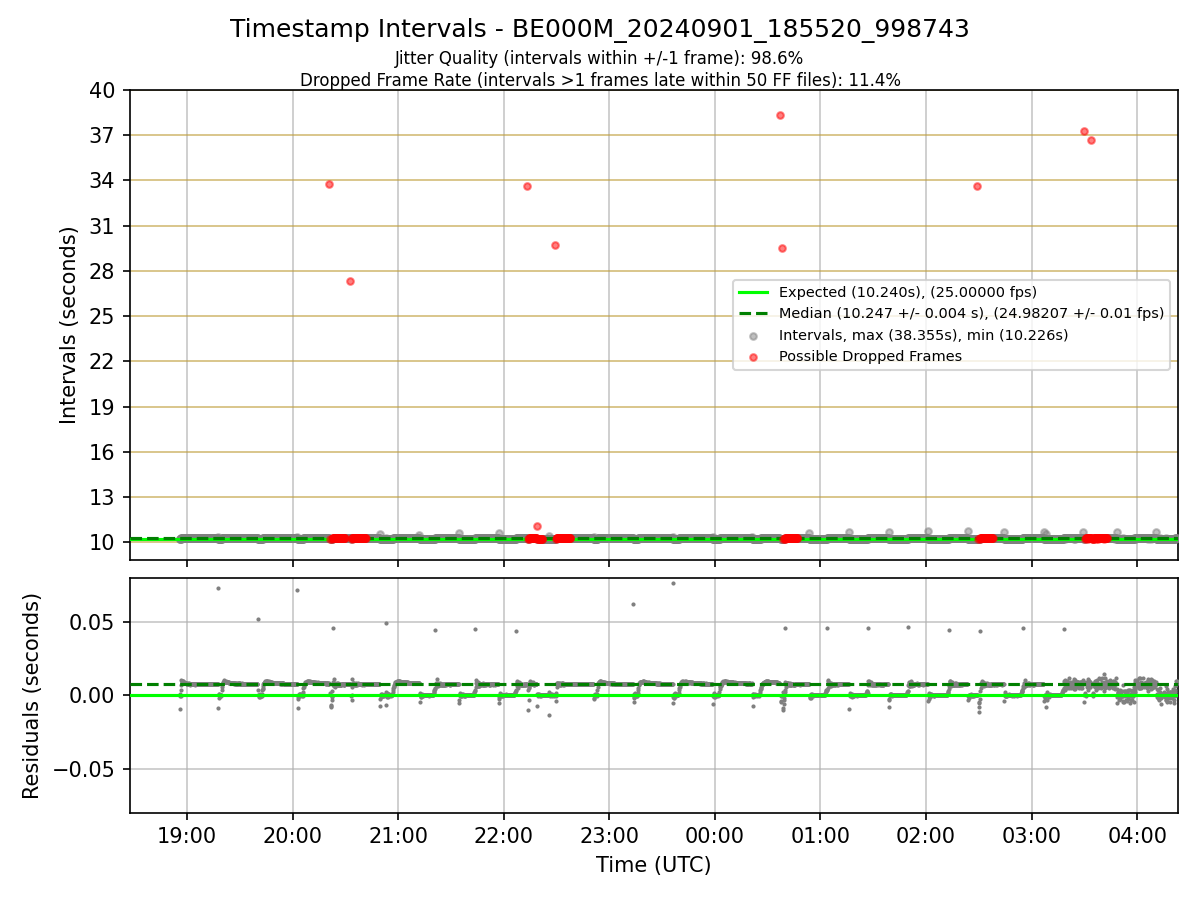The width and height of the screenshot is (1200, 900).
Task: Click the '19' tick on the intervals axis
Action: [104, 407]
